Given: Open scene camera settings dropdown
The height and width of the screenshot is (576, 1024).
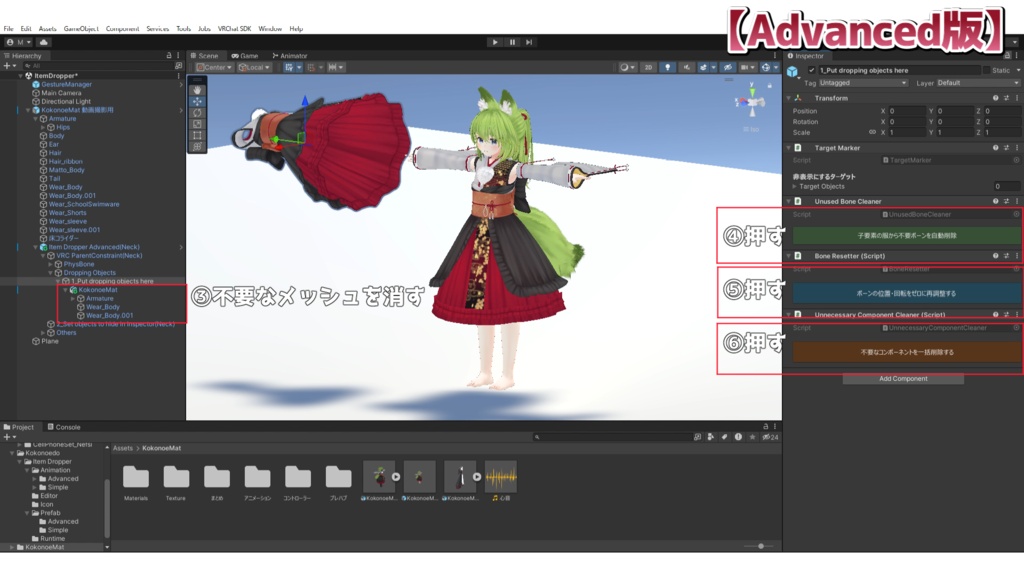Looking at the screenshot, I should [x=746, y=67].
